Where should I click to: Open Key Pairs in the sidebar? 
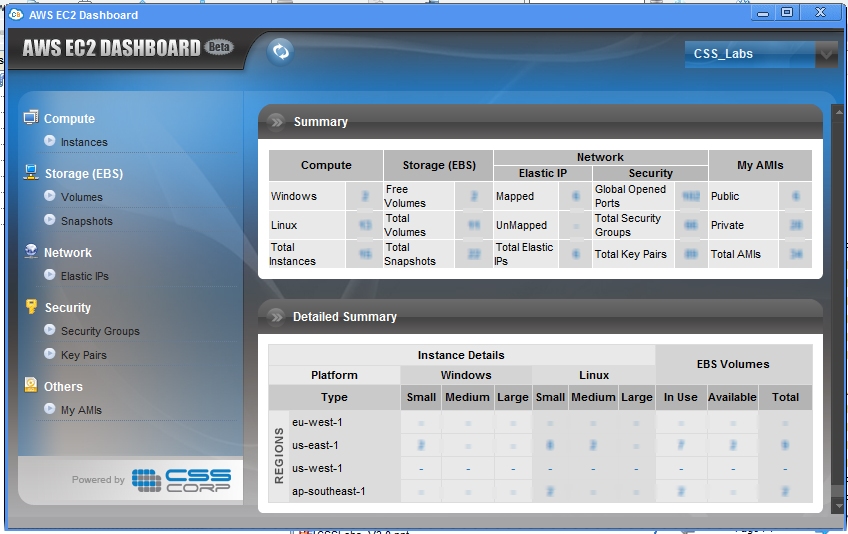click(84, 355)
